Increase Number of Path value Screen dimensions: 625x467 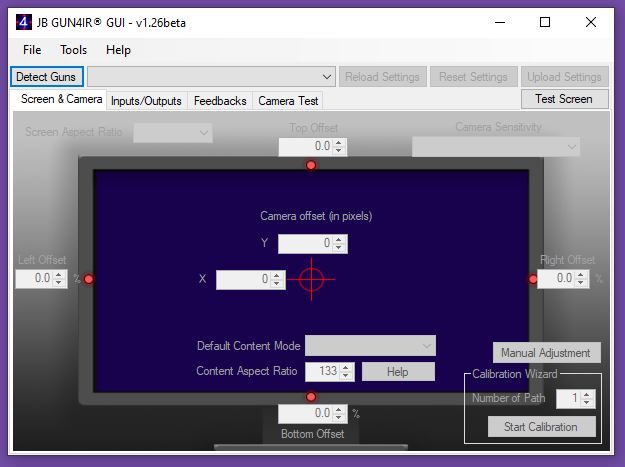pos(586,394)
